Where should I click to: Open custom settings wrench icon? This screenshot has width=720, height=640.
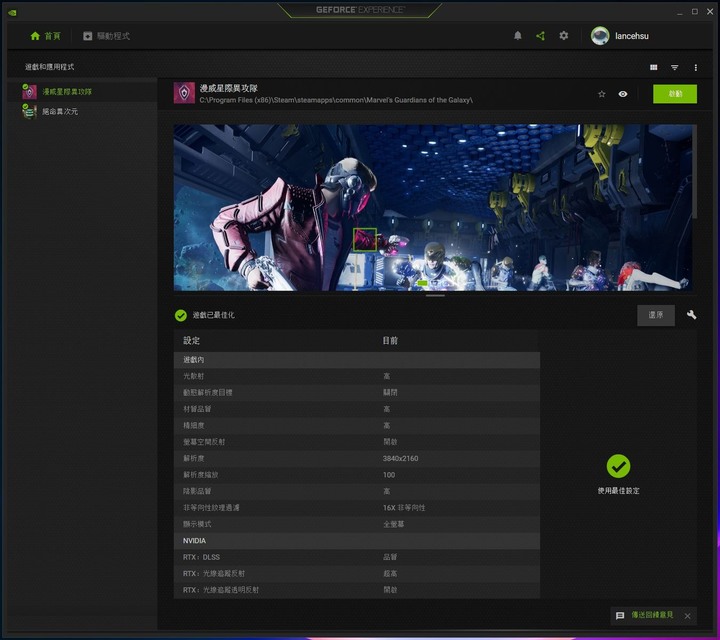692,315
